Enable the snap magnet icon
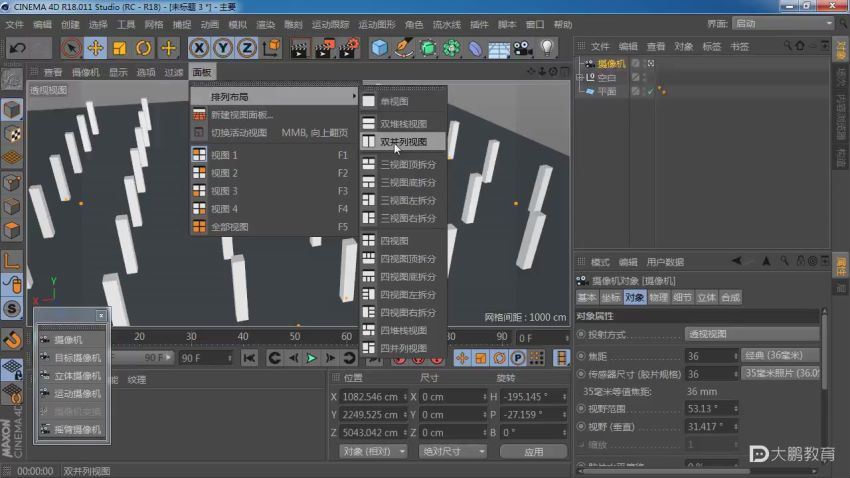This screenshot has height=478, width=850. click(12, 340)
